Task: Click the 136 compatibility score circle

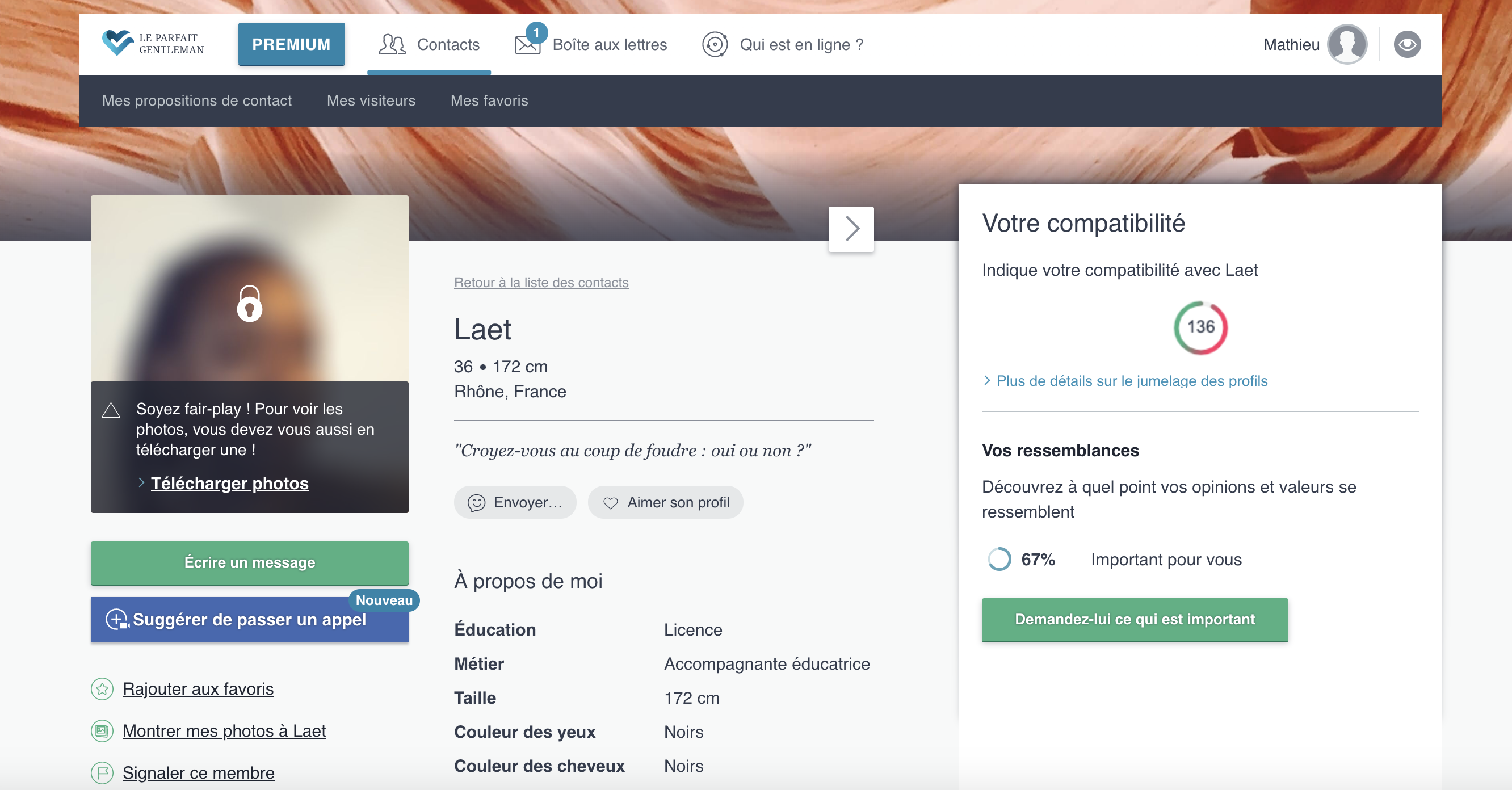Action: pos(1200,327)
